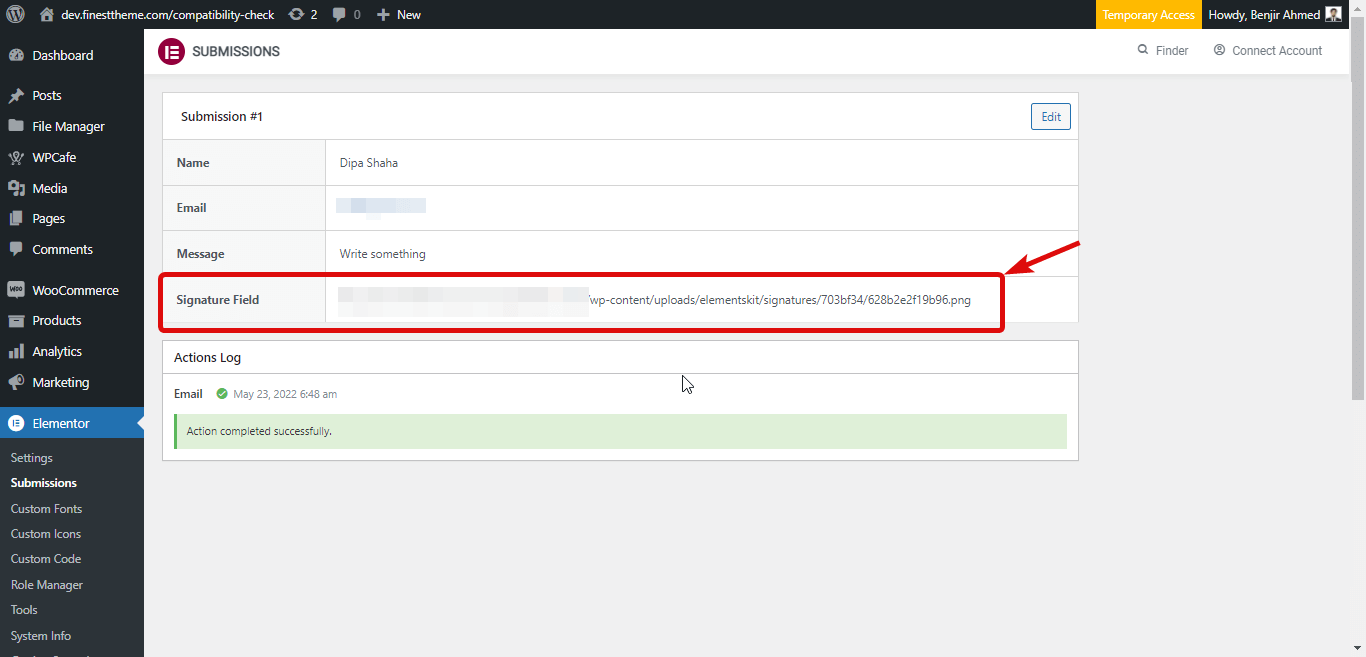Open the updates icon showing 2
The width and height of the screenshot is (1366, 657).
tap(296, 14)
